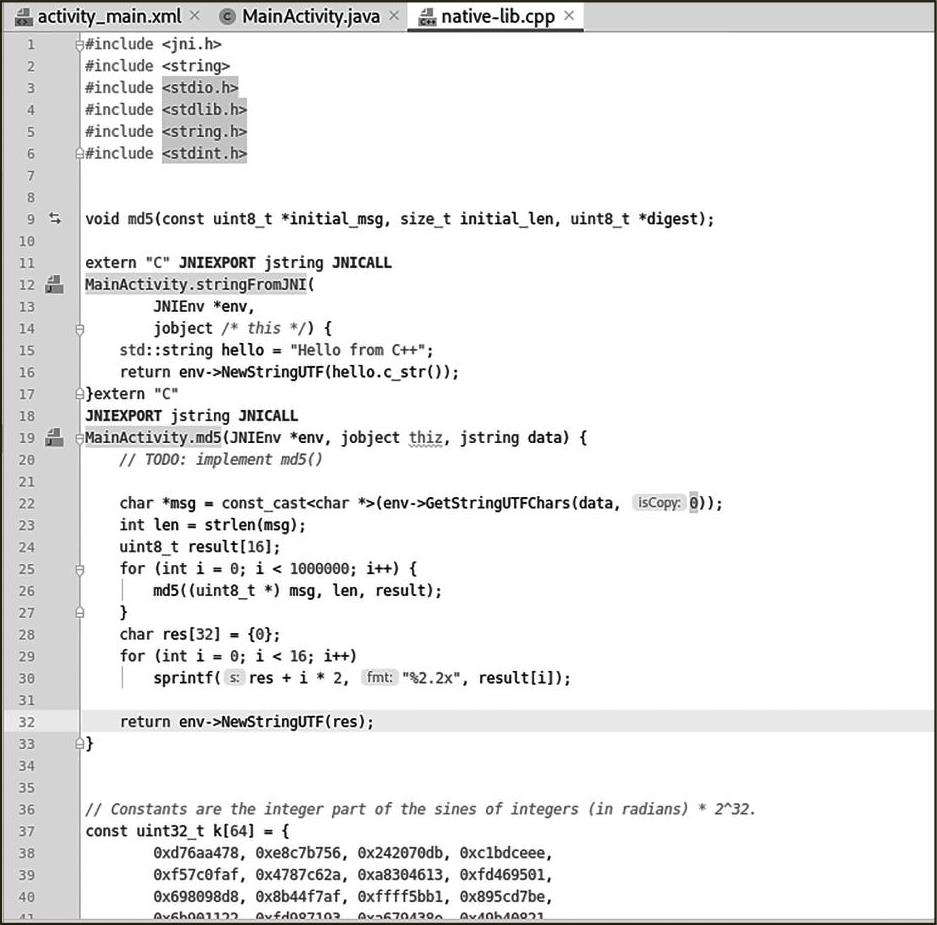This screenshot has height=925, width=937.
Task: Click the 1000000 loop limit value
Action: [319, 569]
